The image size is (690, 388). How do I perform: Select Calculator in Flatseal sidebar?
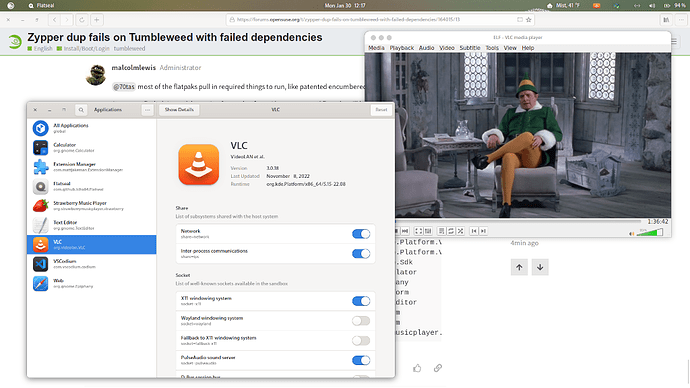pyautogui.click(x=92, y=148)
